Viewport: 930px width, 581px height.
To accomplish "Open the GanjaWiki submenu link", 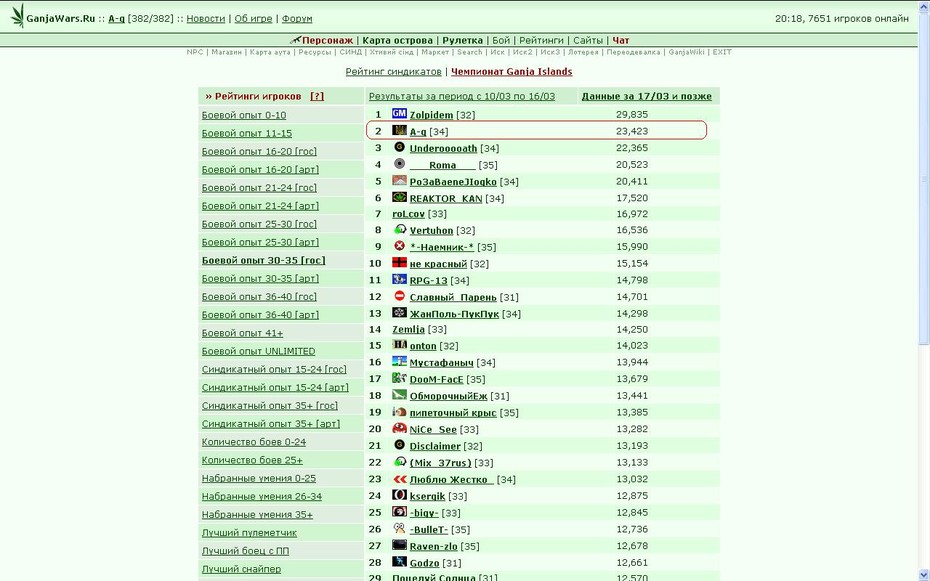I will [x=686, y=52].
